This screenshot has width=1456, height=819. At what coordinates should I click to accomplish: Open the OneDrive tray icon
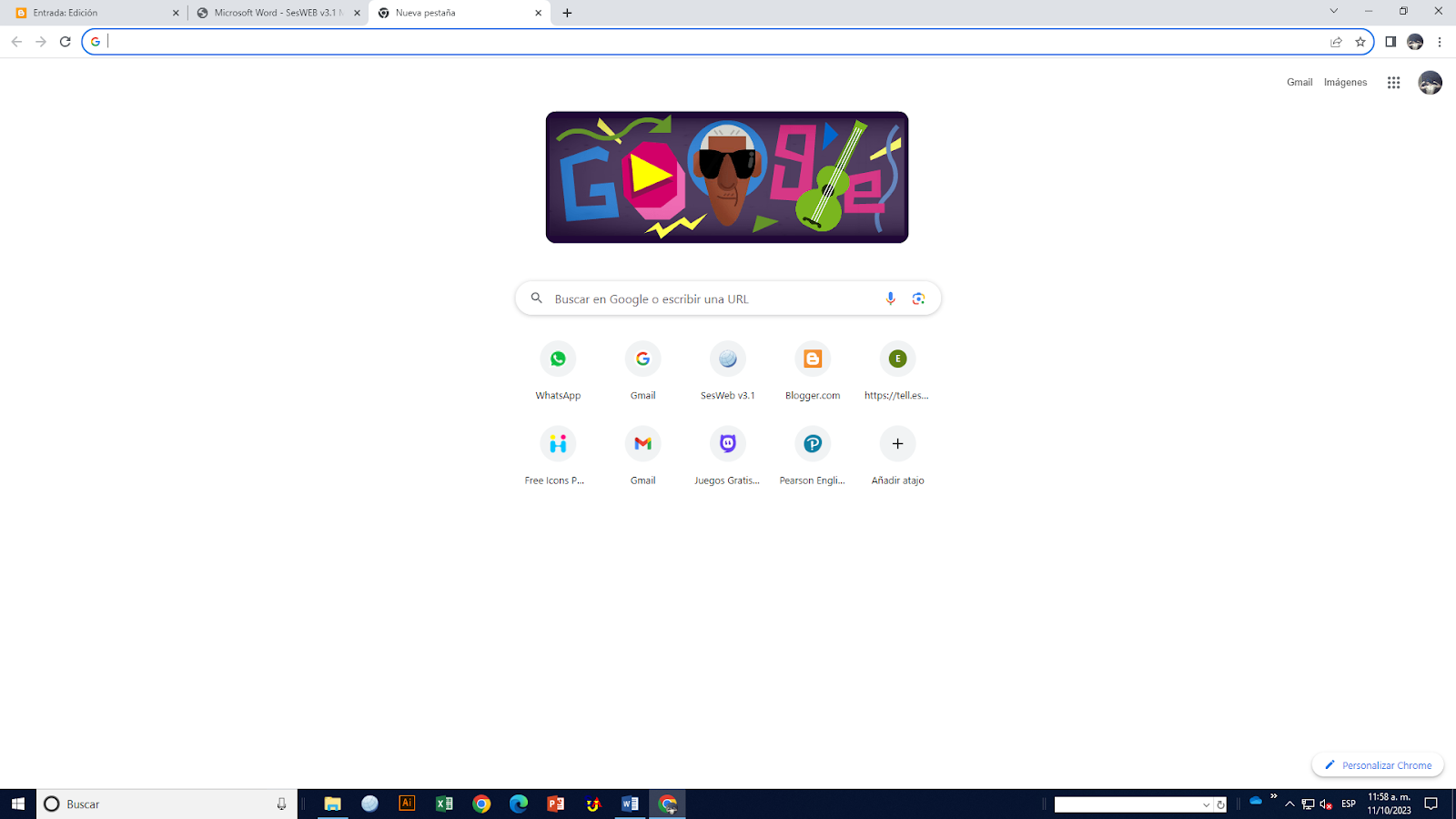1256,802
